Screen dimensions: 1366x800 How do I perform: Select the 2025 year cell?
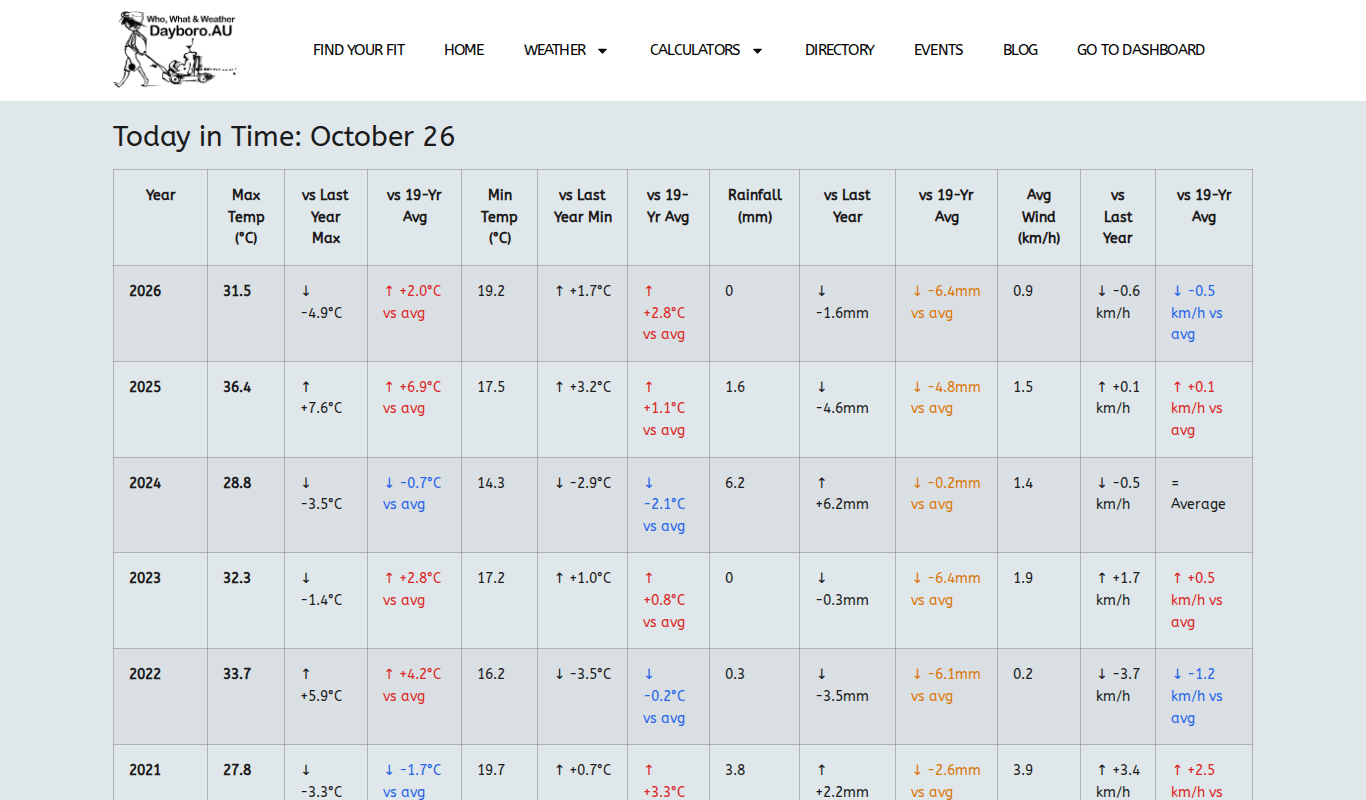pyautogui.click(x=161, y=409)
